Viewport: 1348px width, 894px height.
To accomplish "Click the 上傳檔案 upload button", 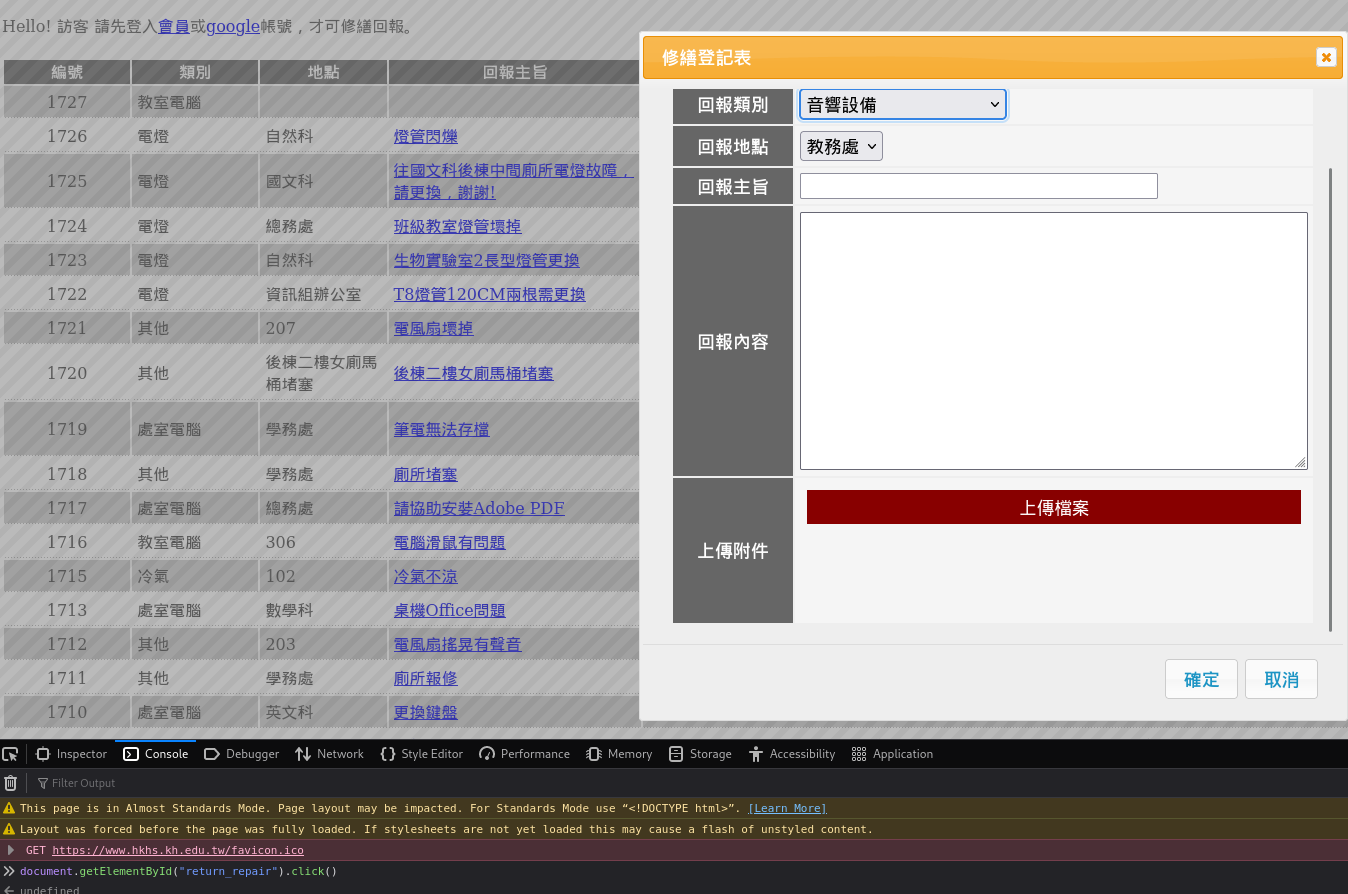I will click(1054, 507).
